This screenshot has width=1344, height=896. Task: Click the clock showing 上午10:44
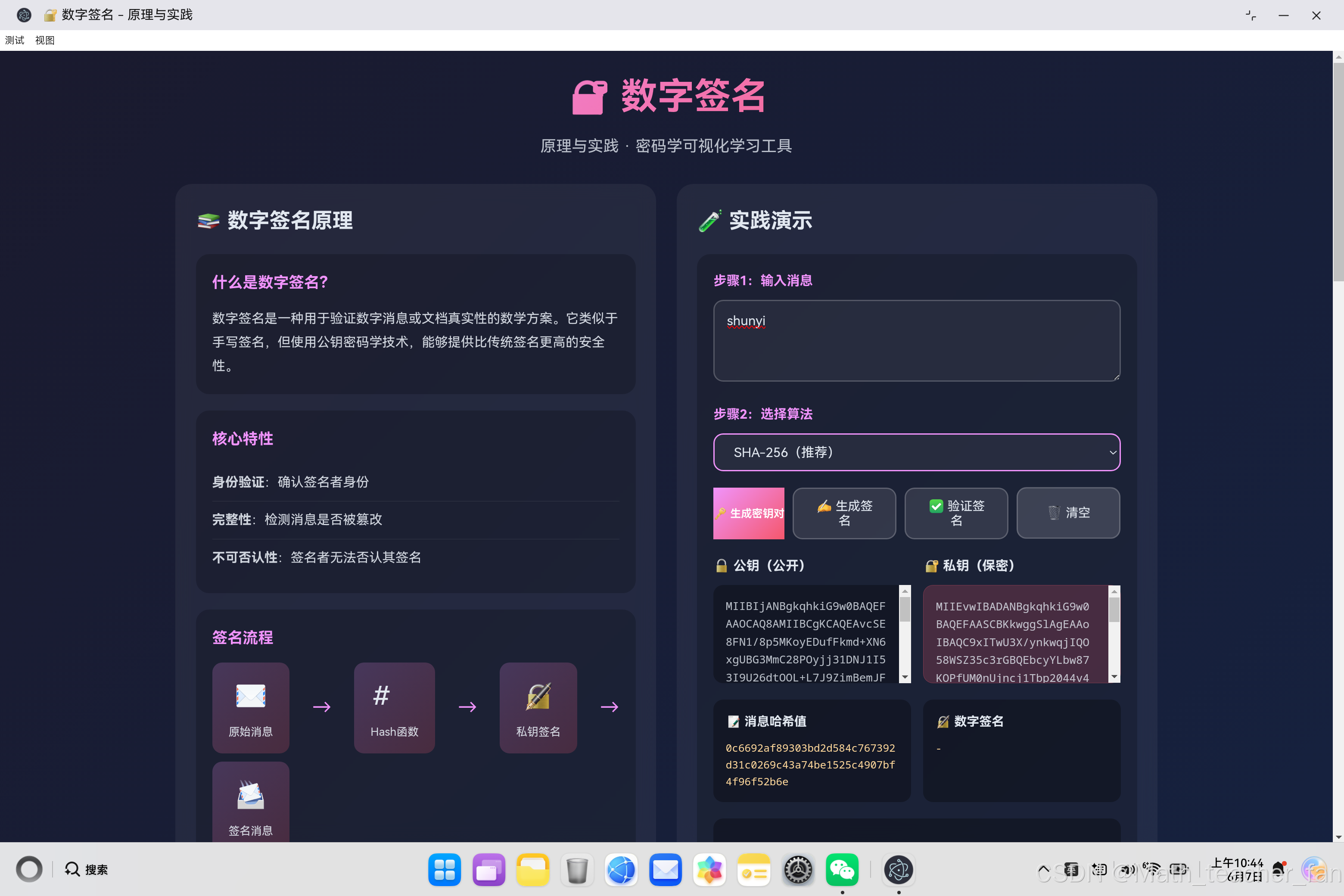(1237, 869)
